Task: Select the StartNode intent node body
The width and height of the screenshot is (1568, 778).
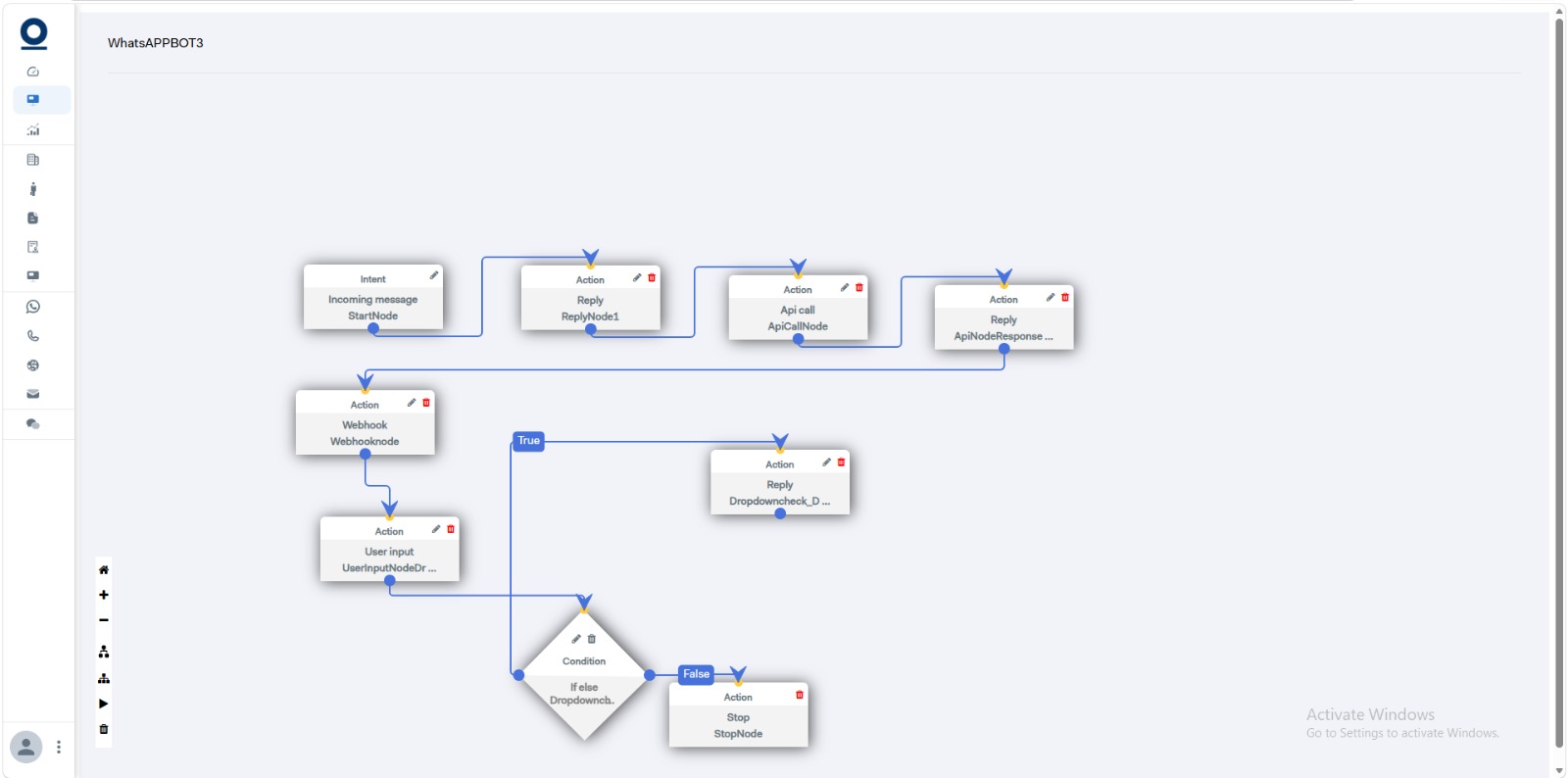Action: pyautogui.click(x=373, y=308)
